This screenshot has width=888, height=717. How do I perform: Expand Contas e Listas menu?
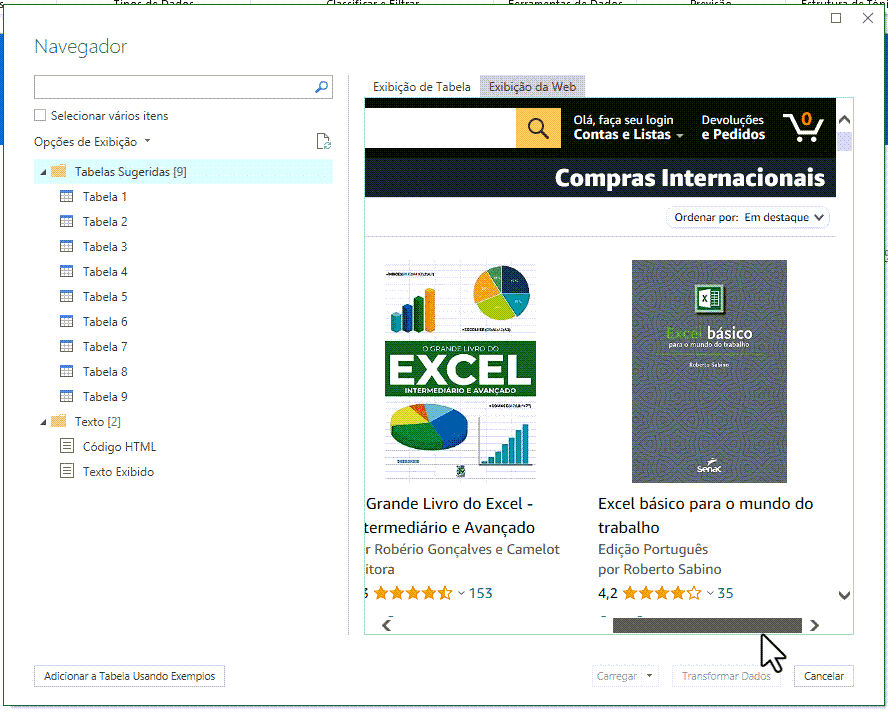pyautogui.click(x=628, y=135)
